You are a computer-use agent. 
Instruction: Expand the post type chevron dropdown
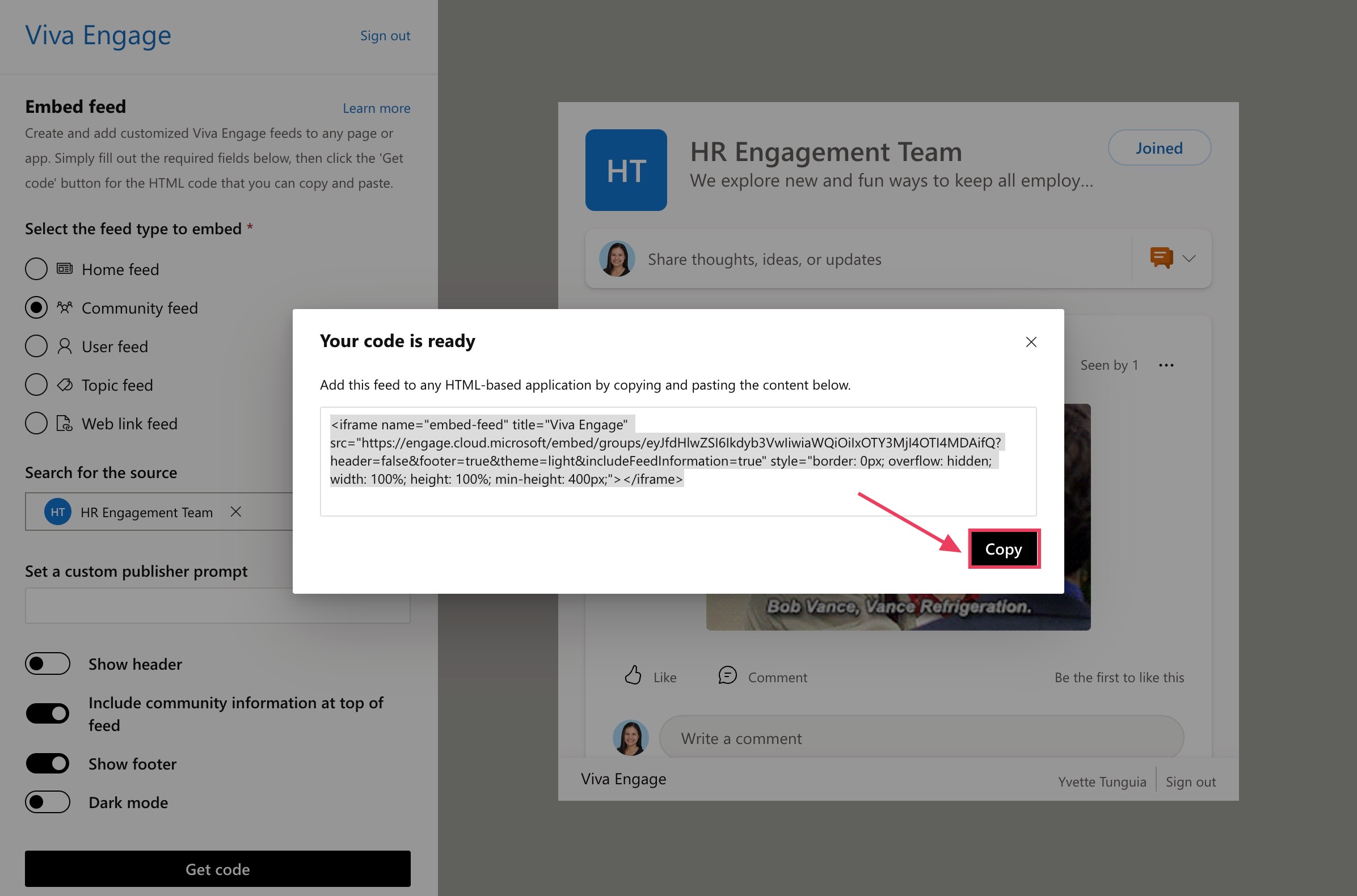point(1189,258)
